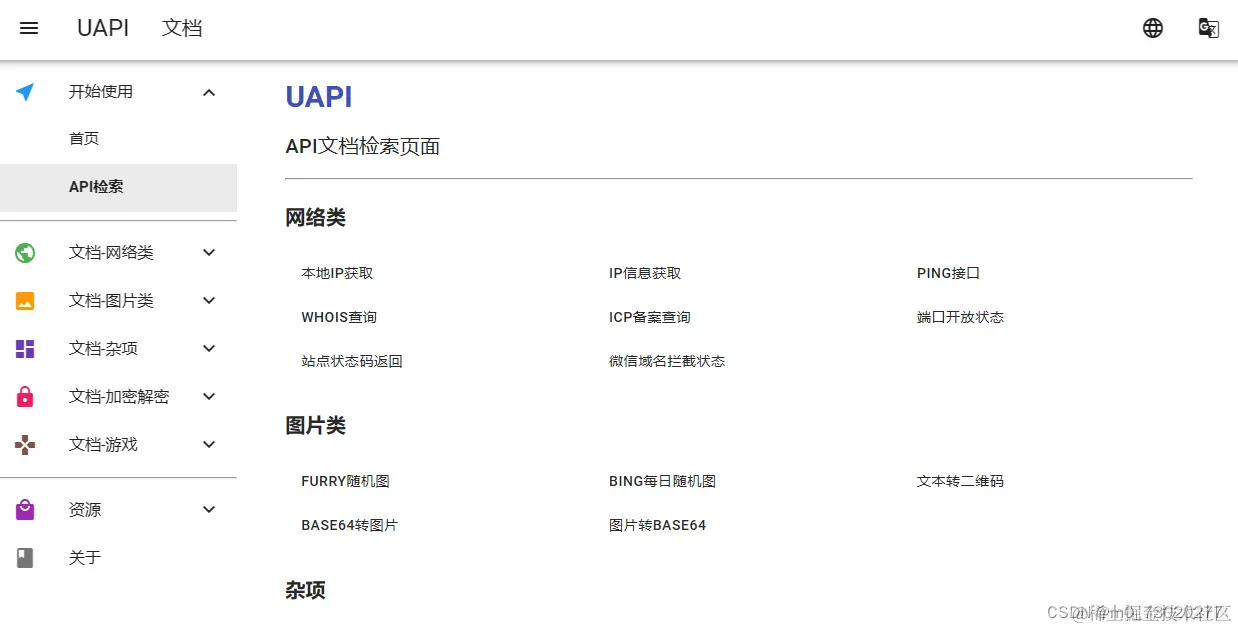Open the 微信域名拦截状态 link
The width and height of the screenshot is (1238, 630).
click(x=667, y=361)
